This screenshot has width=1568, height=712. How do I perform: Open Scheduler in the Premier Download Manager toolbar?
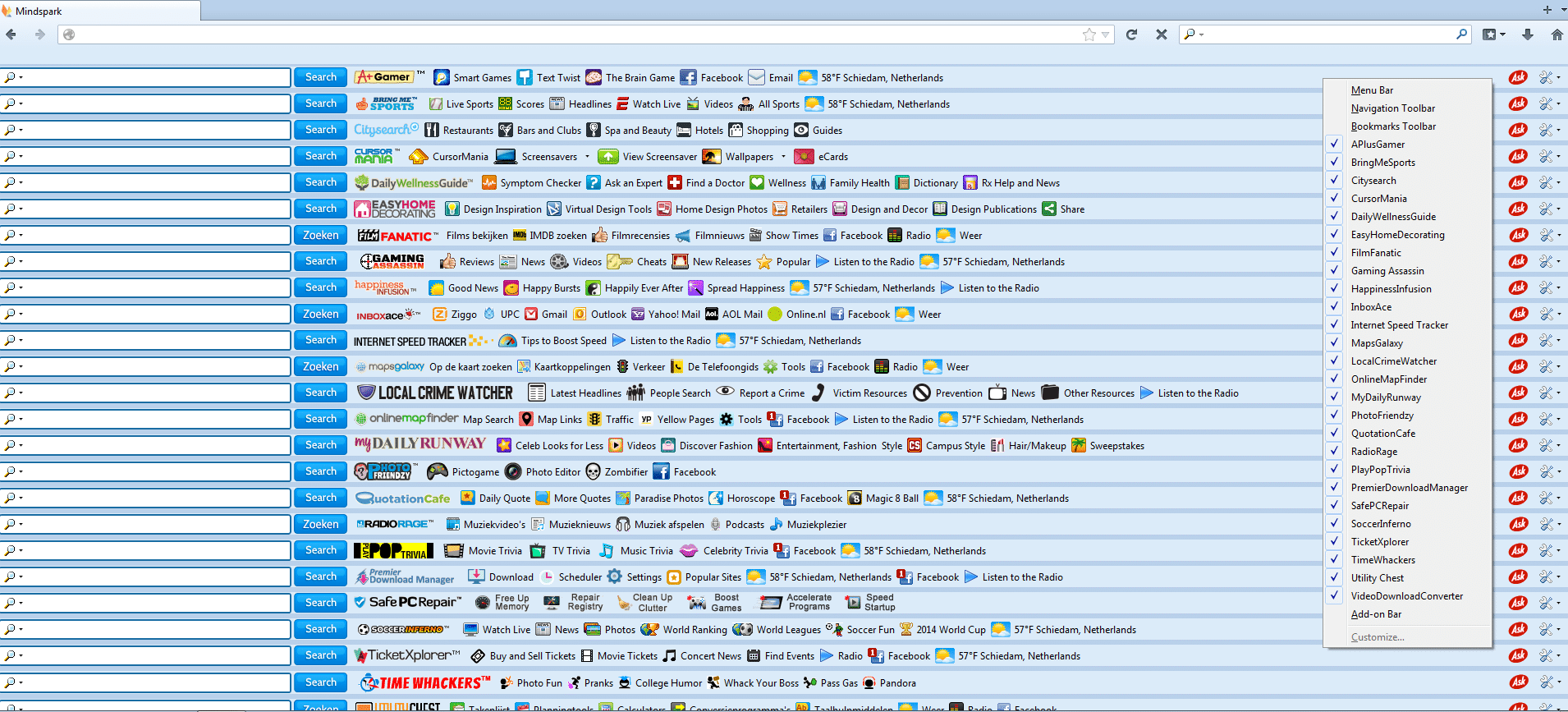571,577
